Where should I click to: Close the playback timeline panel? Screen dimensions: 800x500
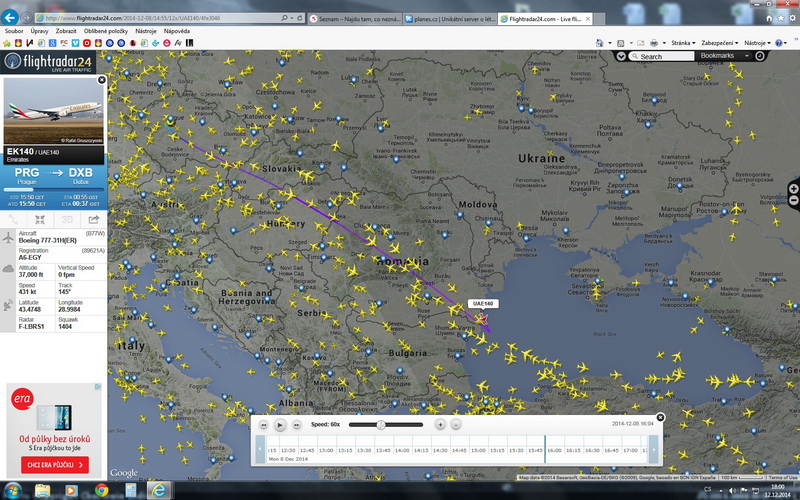[660, 417]
